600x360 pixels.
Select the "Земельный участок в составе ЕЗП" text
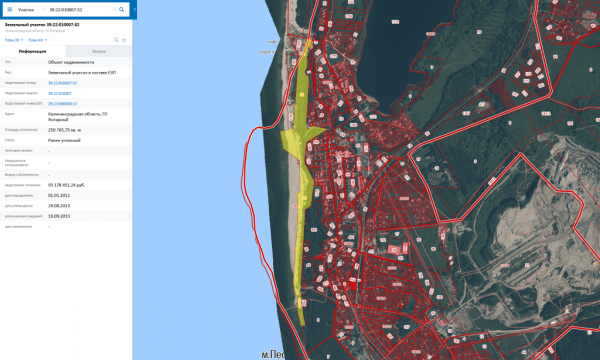coord(82,72)
